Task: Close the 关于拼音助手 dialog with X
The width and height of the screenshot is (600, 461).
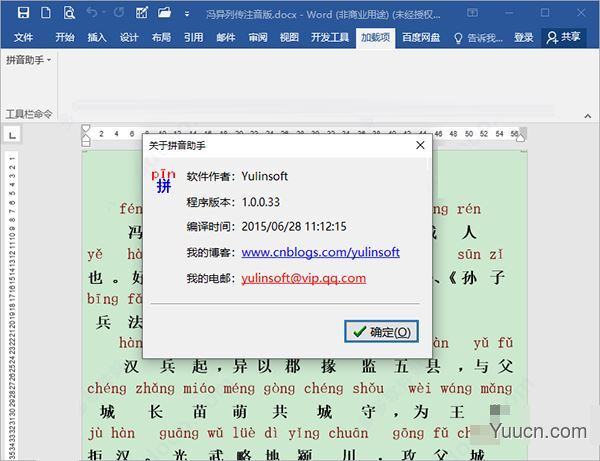Action: coord(420,145)
